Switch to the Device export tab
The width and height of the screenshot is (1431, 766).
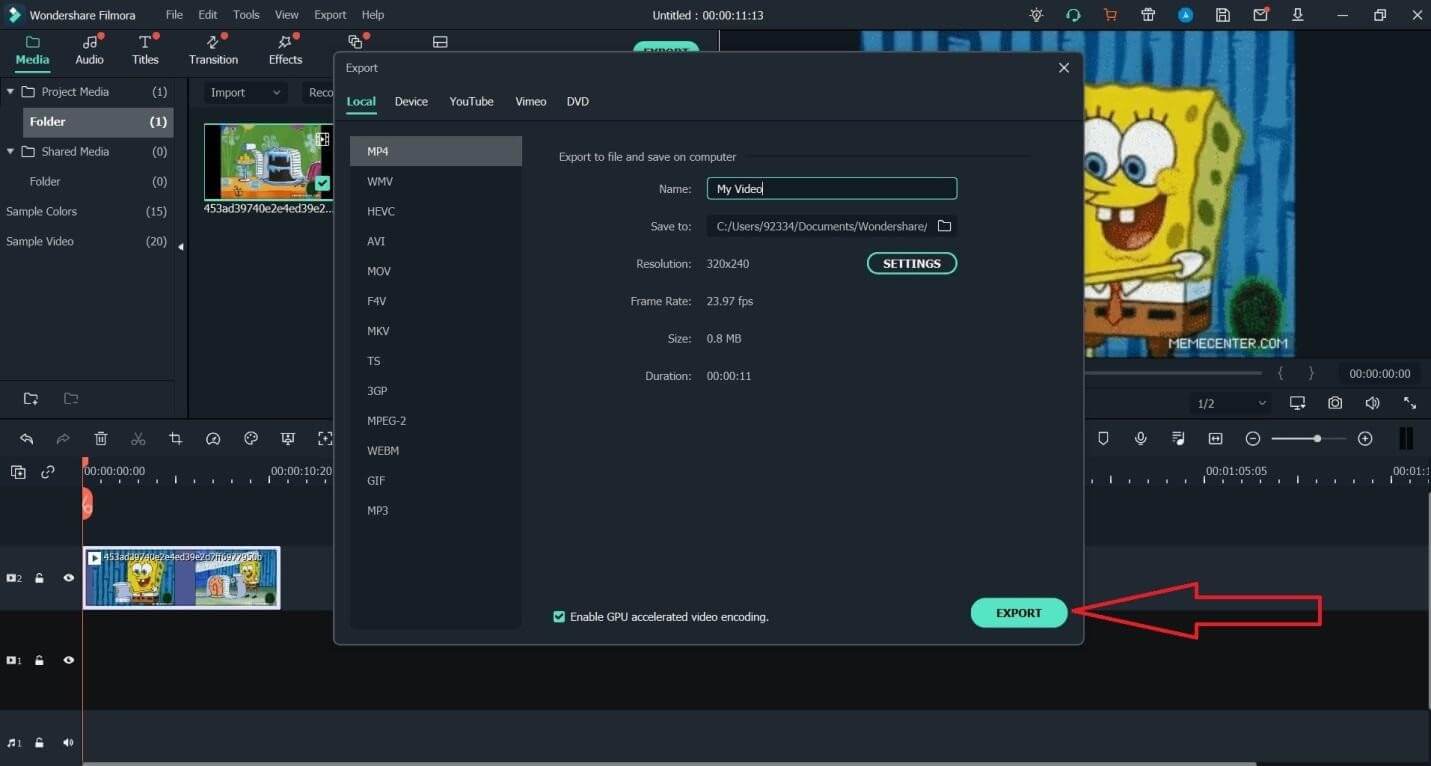click(411, 102)
